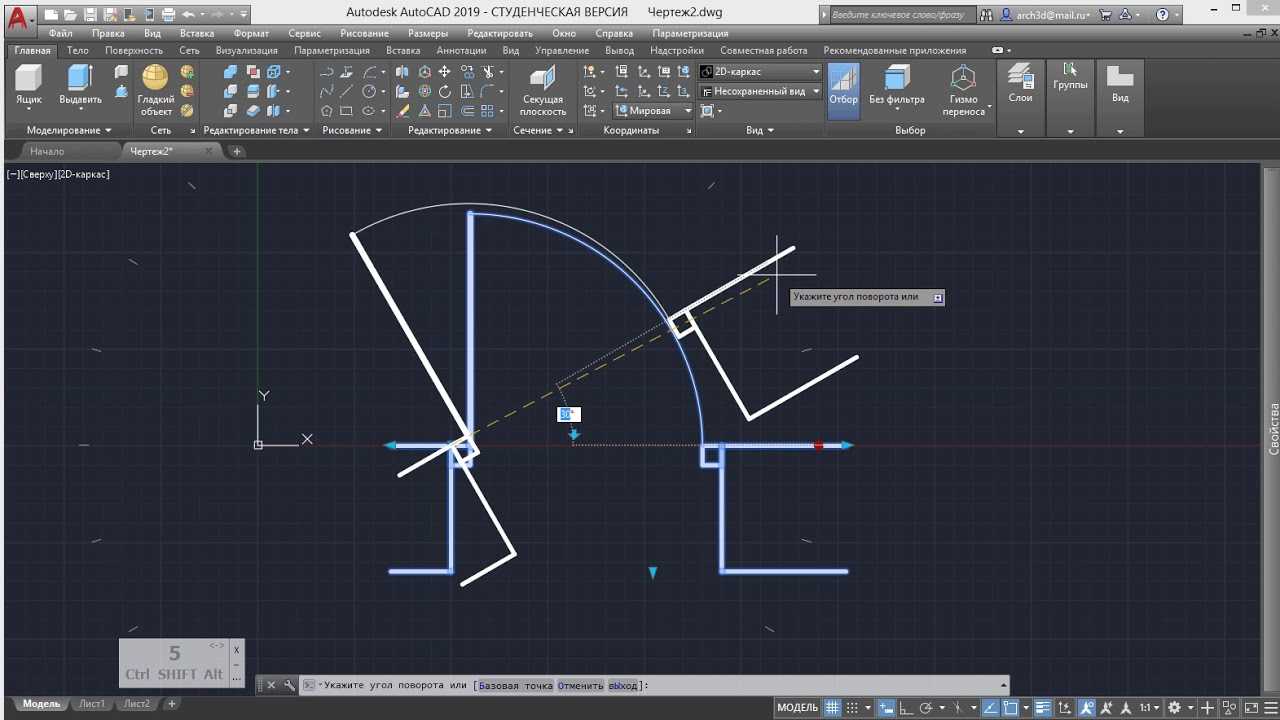Select the Выдавить (Extrude) tool
The width and height of the screenshot is (1280, 720).
(x=80, y=85)
